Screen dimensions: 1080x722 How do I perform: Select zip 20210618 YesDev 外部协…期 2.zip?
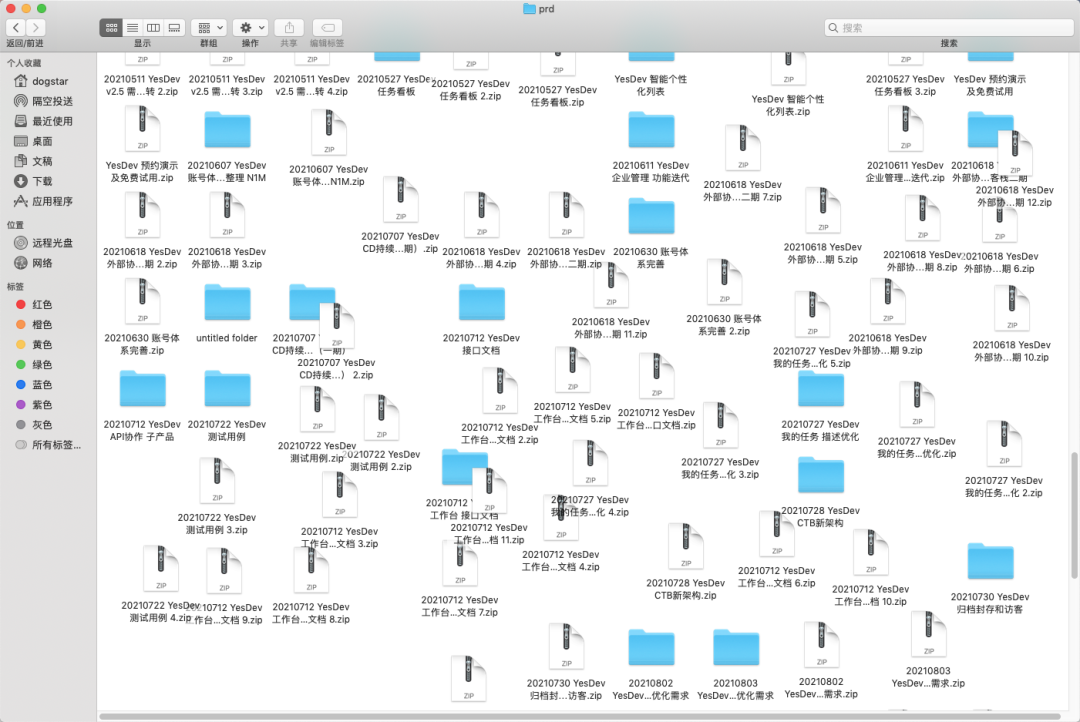[142, 216]
